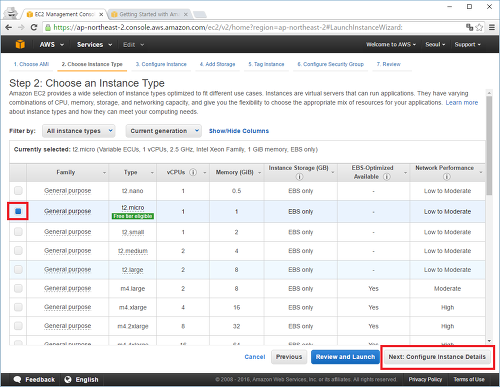This screenshot has width=500, height=387.
Task: Open the Seoul region dropdown
Action: [x=435, y=44]
